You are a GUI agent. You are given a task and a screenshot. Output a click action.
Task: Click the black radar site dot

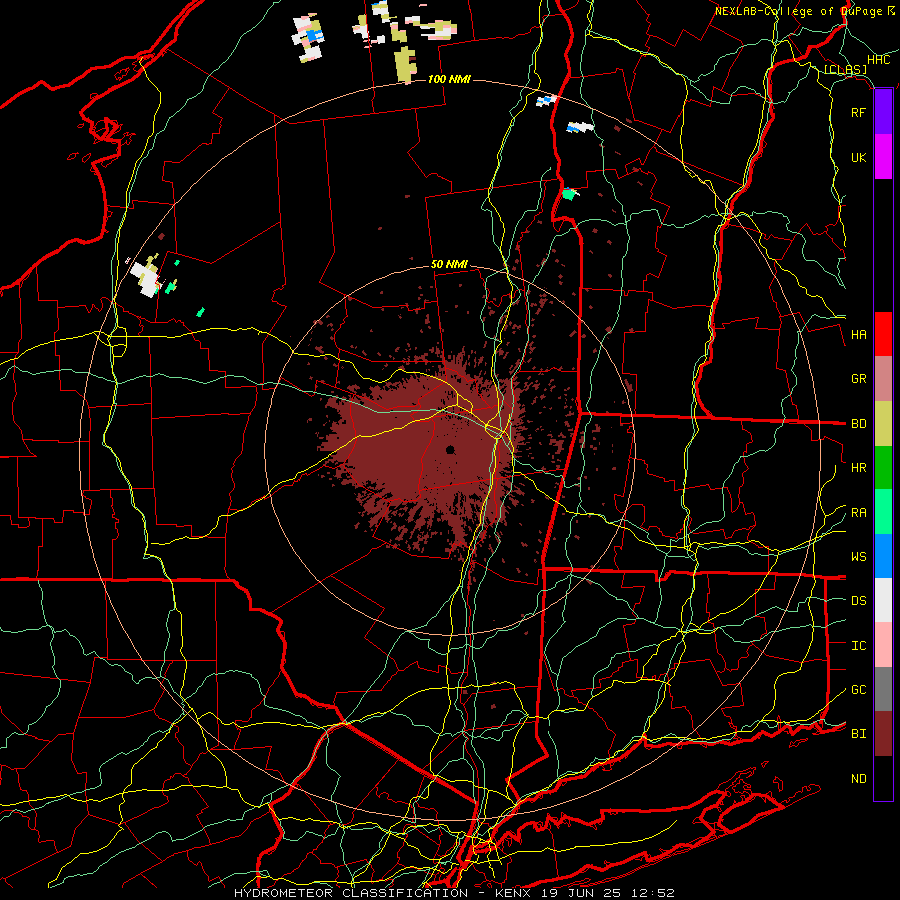pos(451,449)
